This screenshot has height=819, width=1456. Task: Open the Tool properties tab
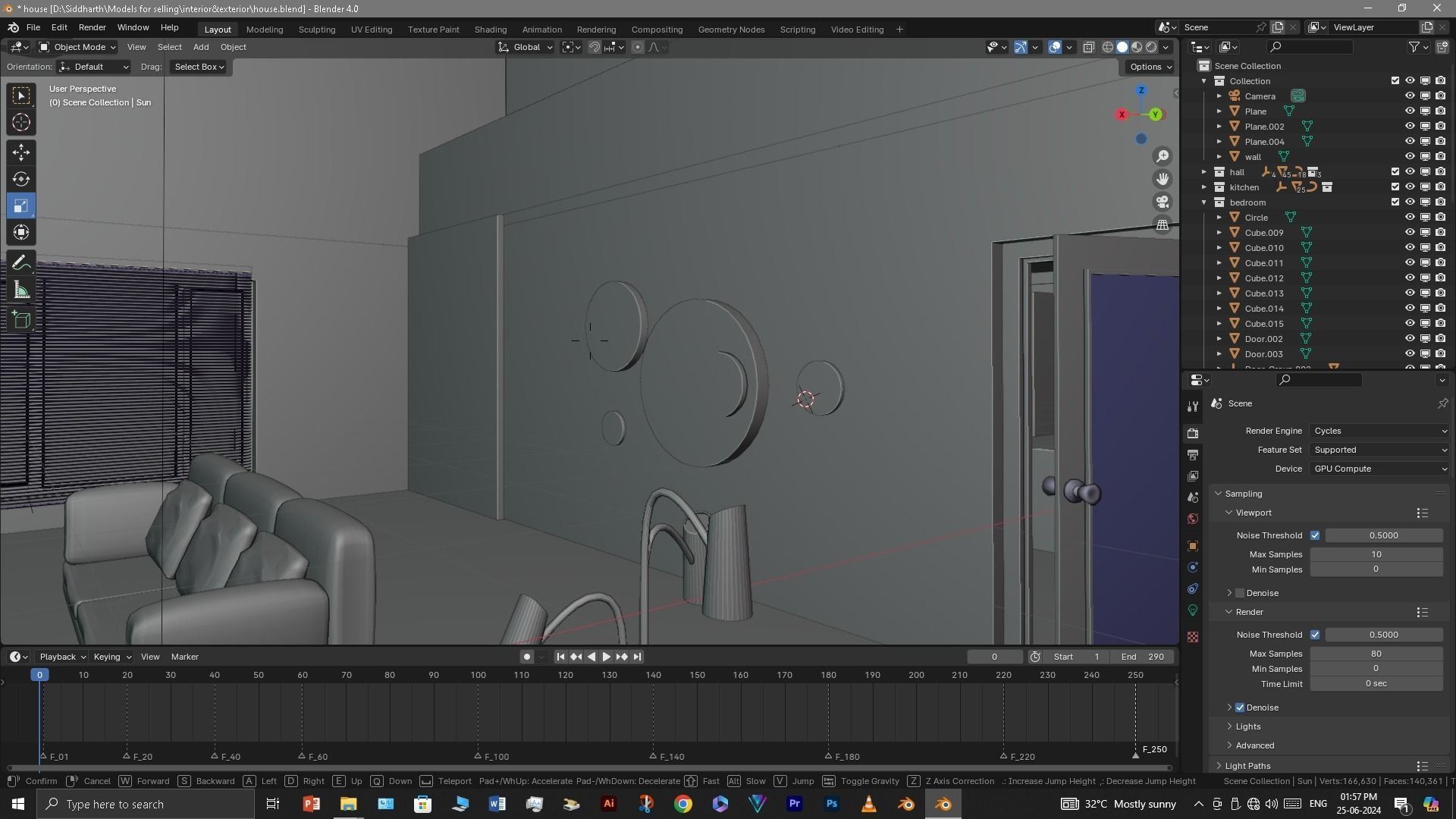(1193, 406)
